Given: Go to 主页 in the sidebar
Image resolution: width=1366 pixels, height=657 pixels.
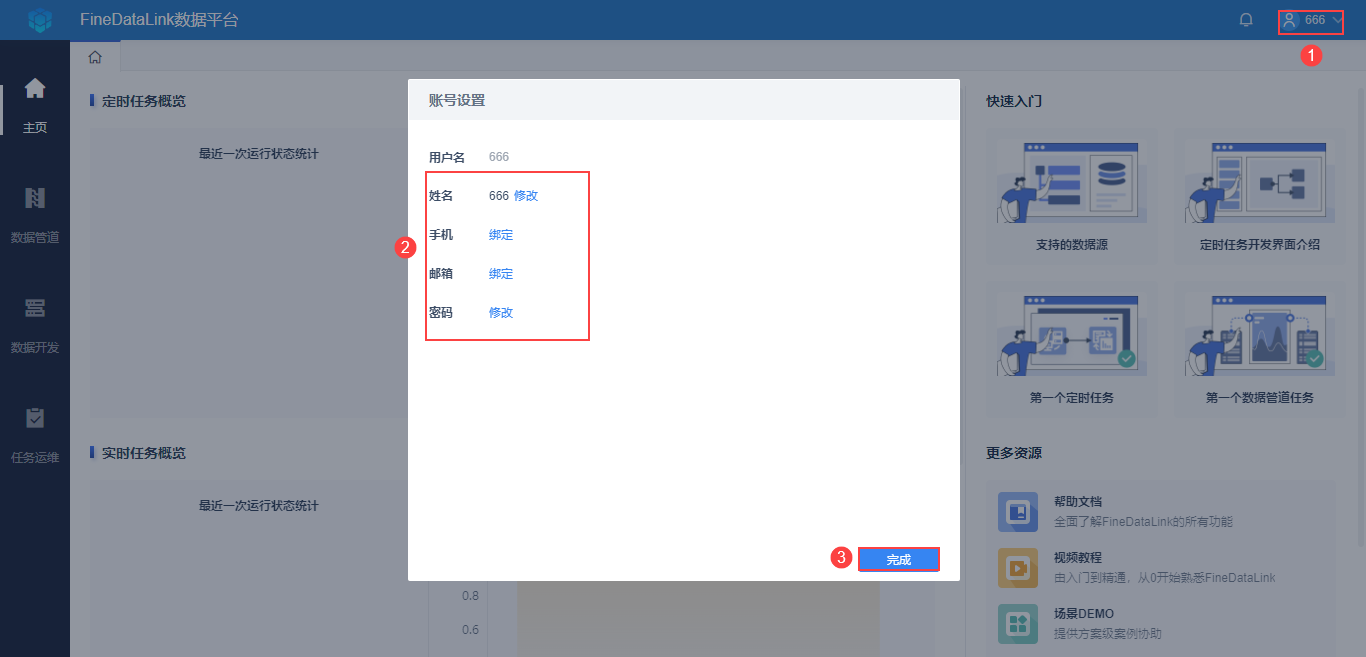Looking at the screenshot, I should coord(35,106).
